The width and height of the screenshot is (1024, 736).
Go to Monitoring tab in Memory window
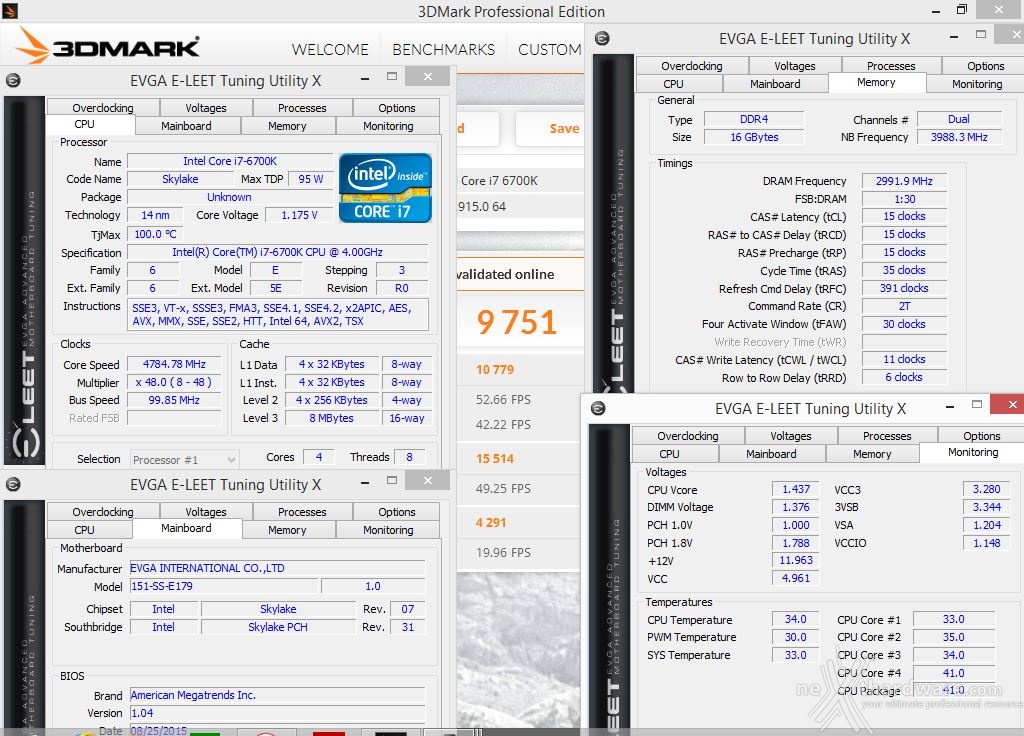(x=977, y=84)
